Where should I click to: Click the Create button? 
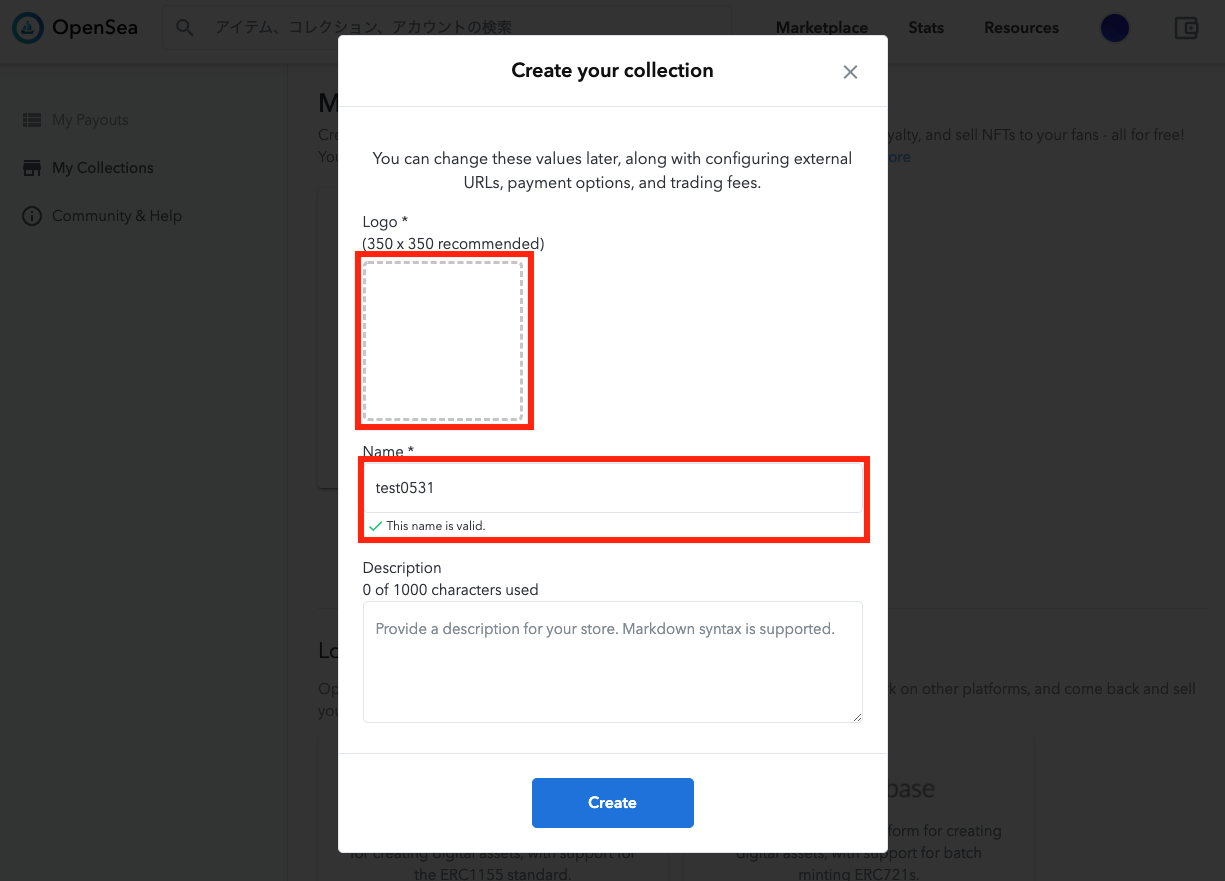613,803
